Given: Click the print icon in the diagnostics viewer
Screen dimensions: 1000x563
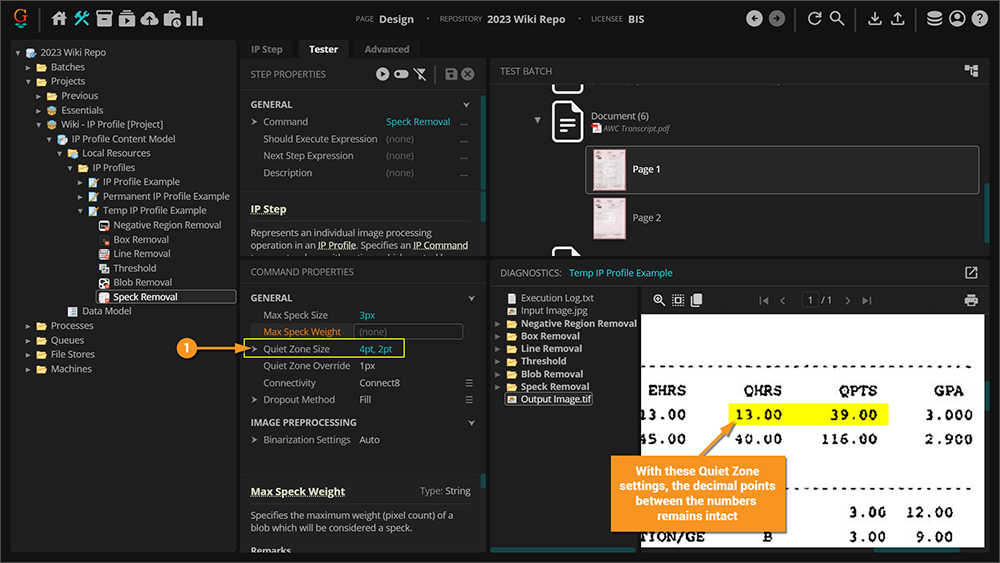Looking at the screenshot, I should click(x=970, y=300).
